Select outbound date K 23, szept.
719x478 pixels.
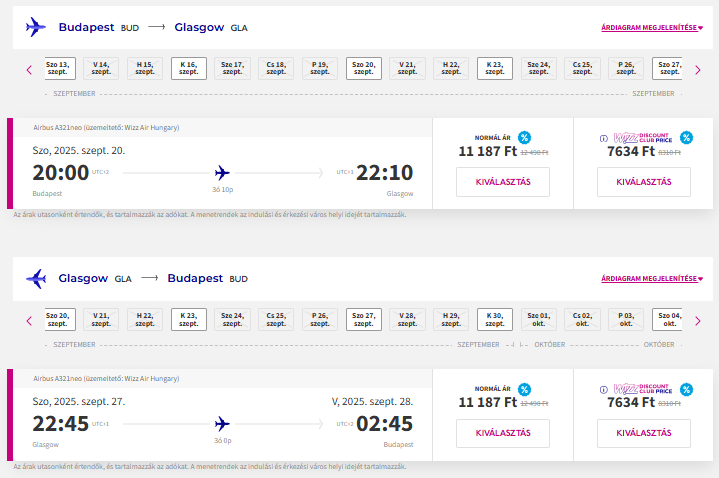[495, 68]
